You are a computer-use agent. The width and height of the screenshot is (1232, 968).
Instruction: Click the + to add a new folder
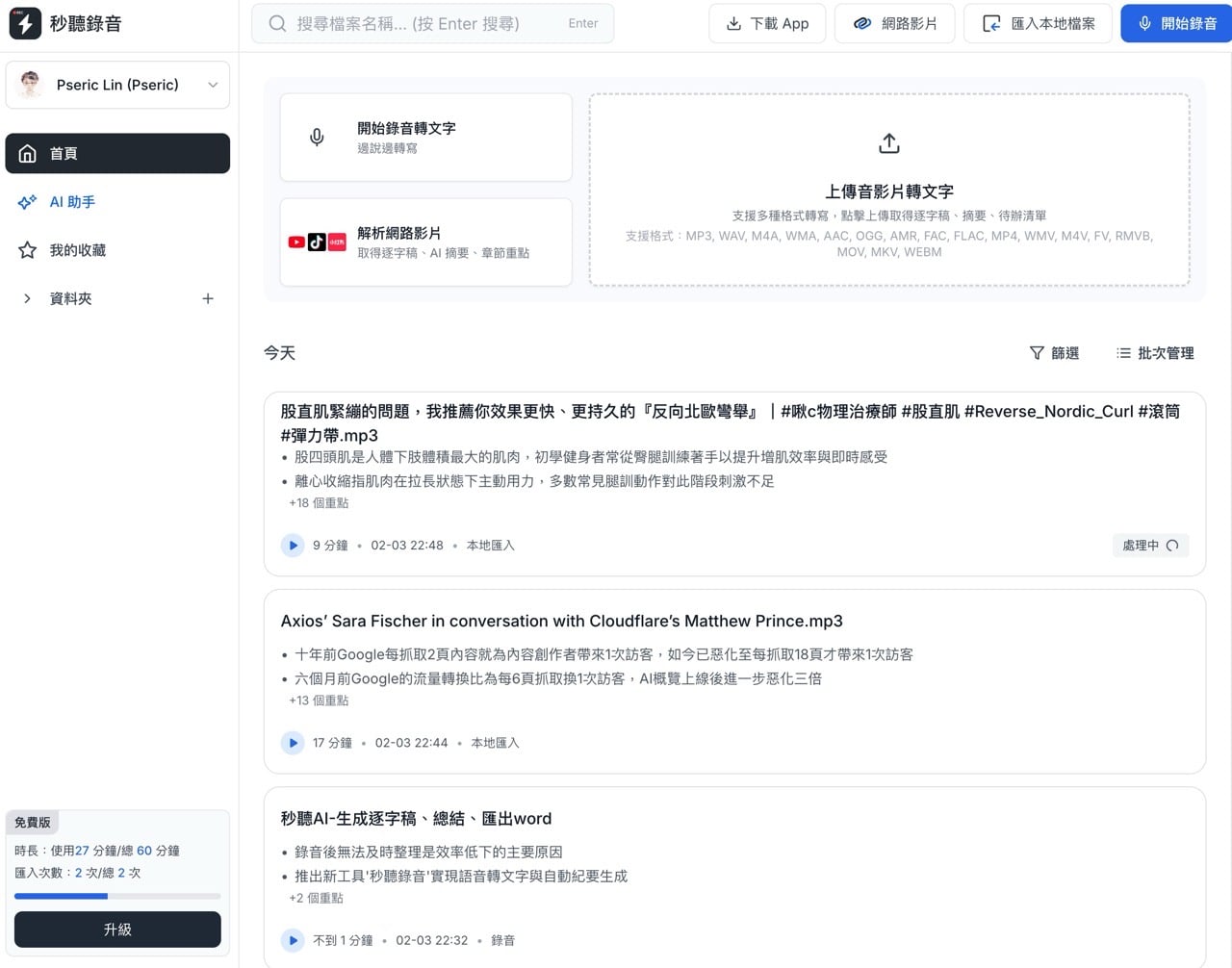click(x=208, y=298)
